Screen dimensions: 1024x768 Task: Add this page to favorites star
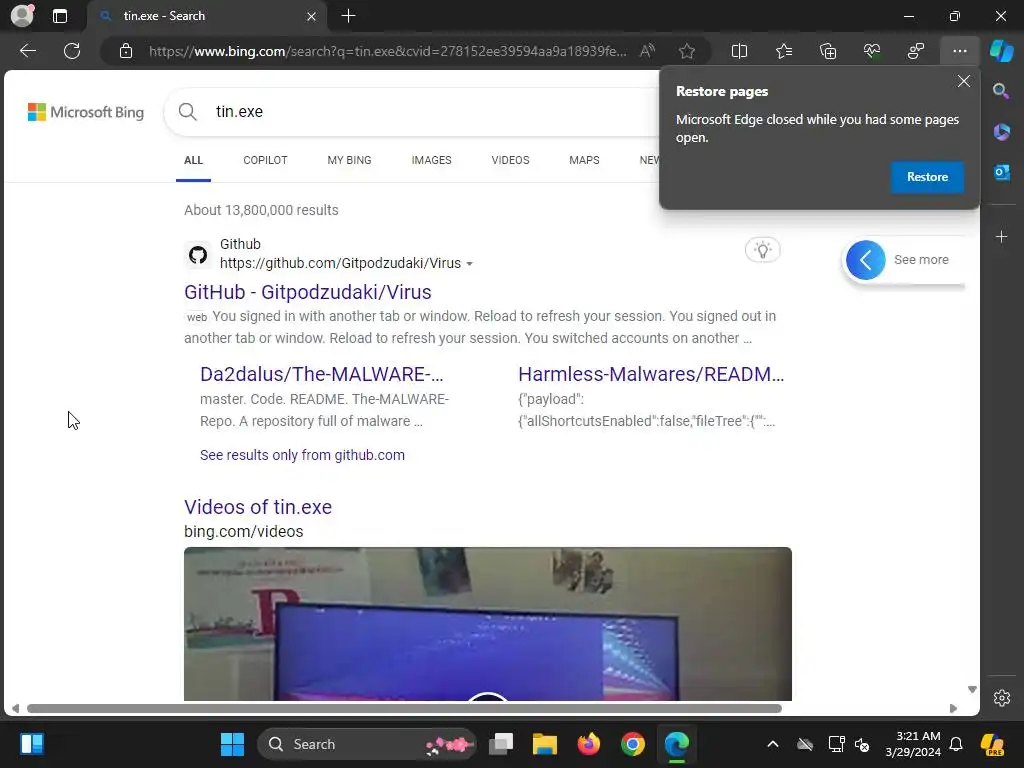click(x=686, y=51)
